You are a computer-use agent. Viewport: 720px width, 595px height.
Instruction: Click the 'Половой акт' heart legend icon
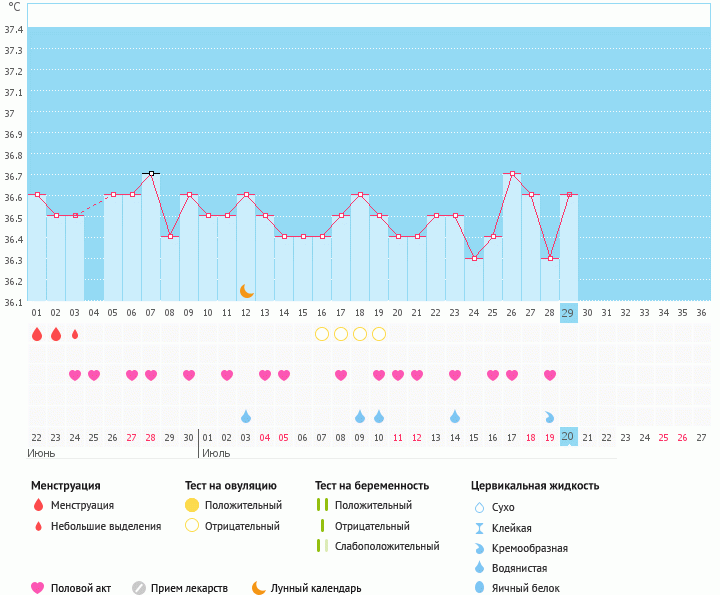pyautogui.click(x=38, y=588)
